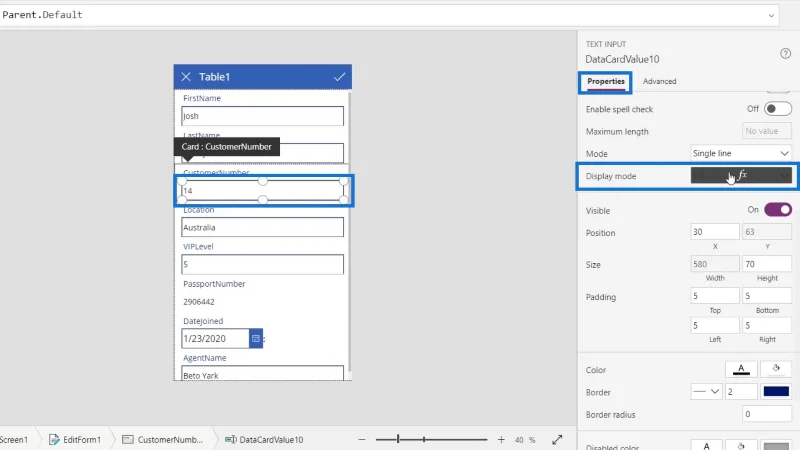The image size is (800, 450).
Task: Click the Size Width input field
Action: pyautogui.click(x=715, y=264)
